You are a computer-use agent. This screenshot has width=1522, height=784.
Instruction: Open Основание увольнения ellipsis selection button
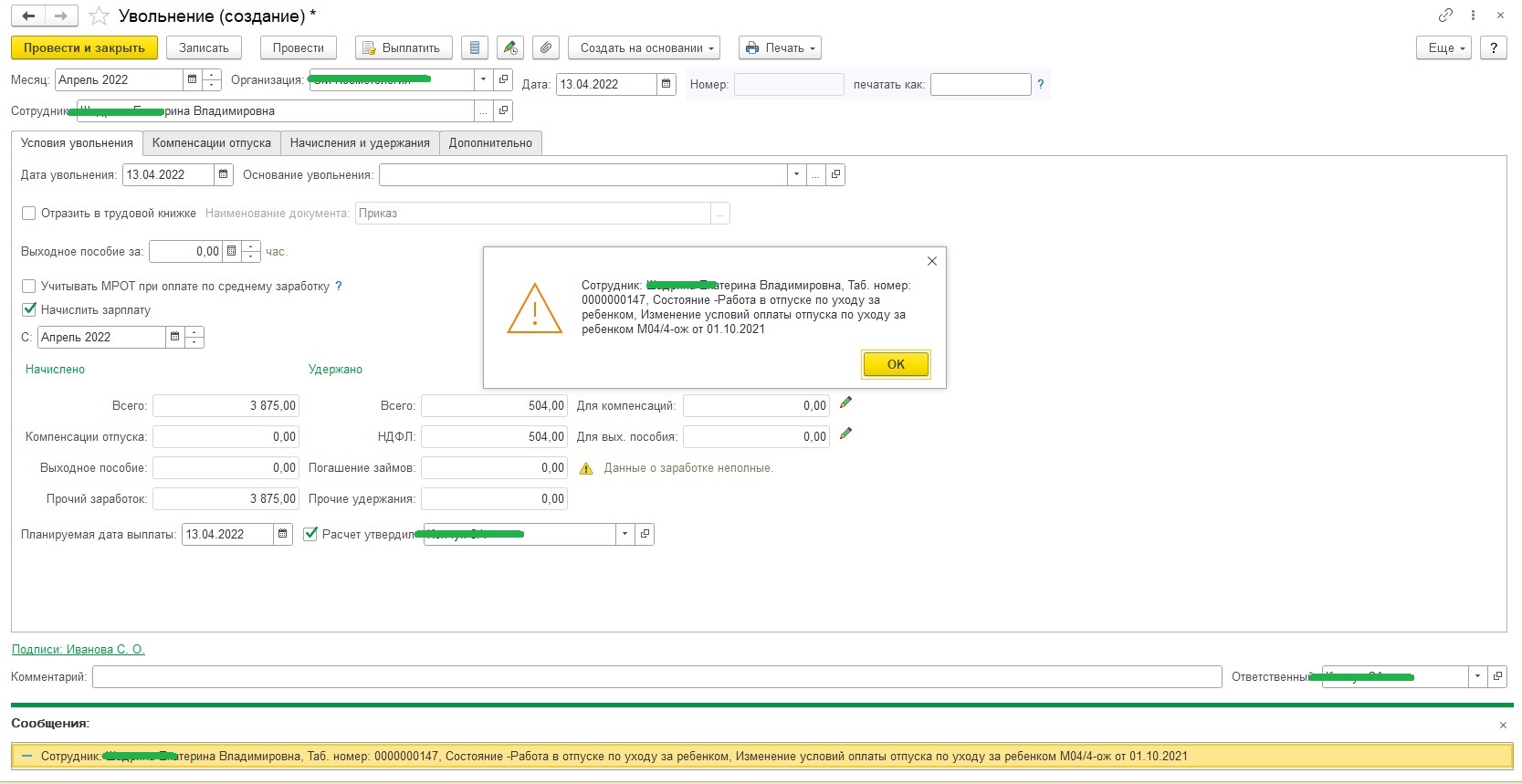[x=816, y=174]
